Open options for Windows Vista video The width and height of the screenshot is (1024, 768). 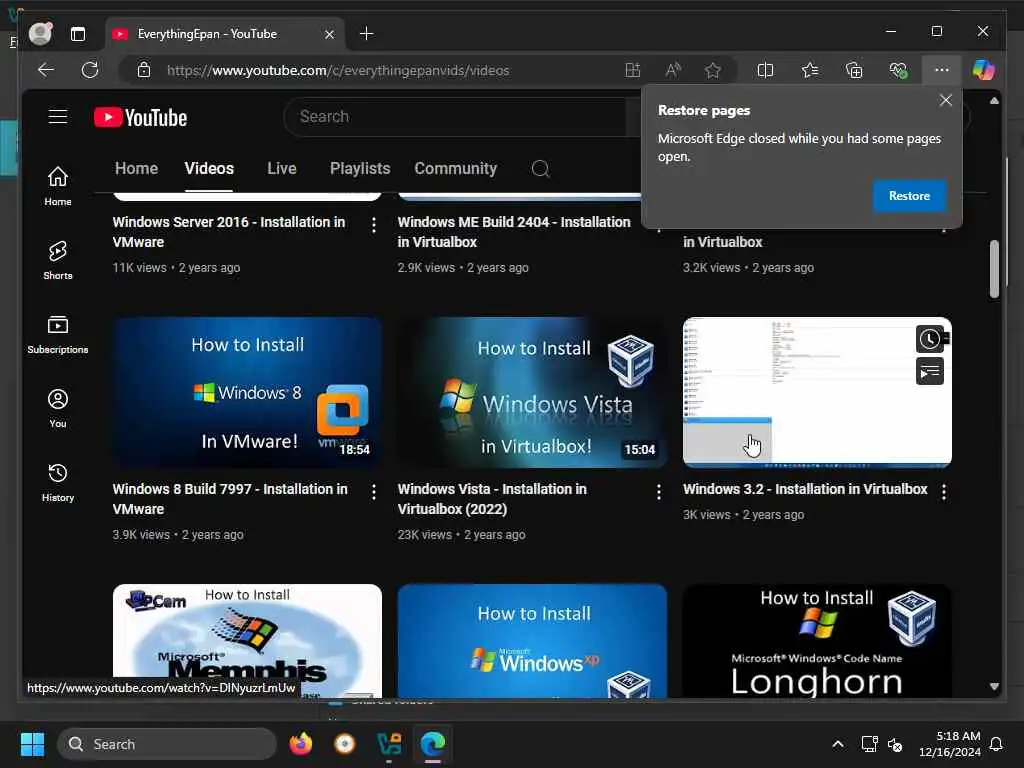(658, 492)
